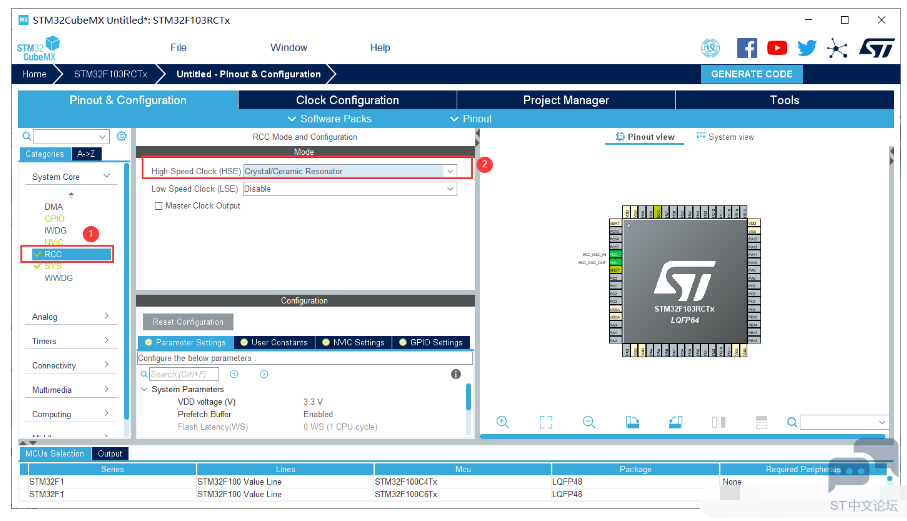Zoom in on the chip pinout

tap(503, 422)
